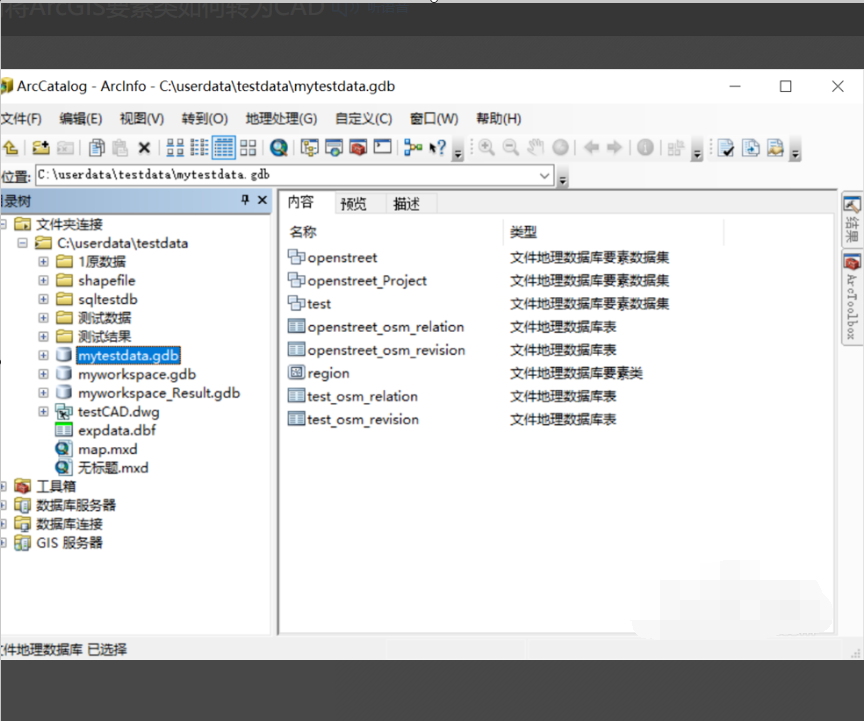
Task: Click the What's This help icon
Action: [438, 148]
